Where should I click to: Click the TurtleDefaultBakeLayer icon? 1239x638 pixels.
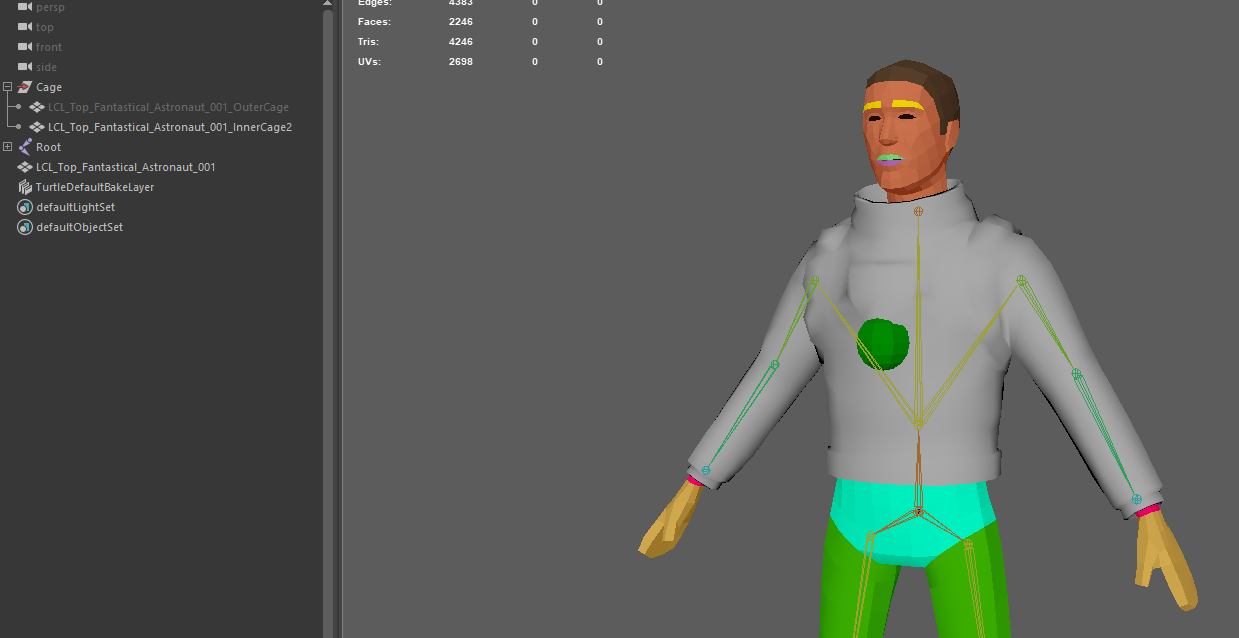[x=25, y=187]
